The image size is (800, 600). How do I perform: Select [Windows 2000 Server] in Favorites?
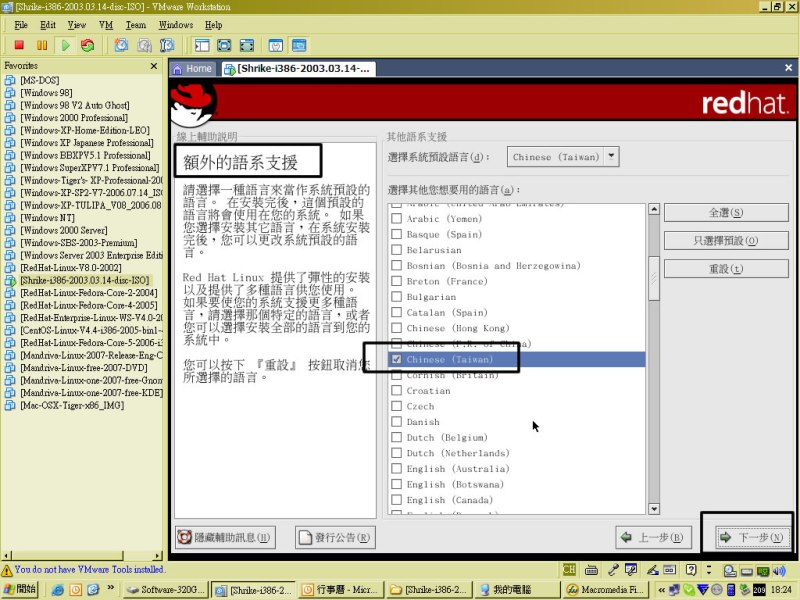pyautogui.click(x=64, y=230)
